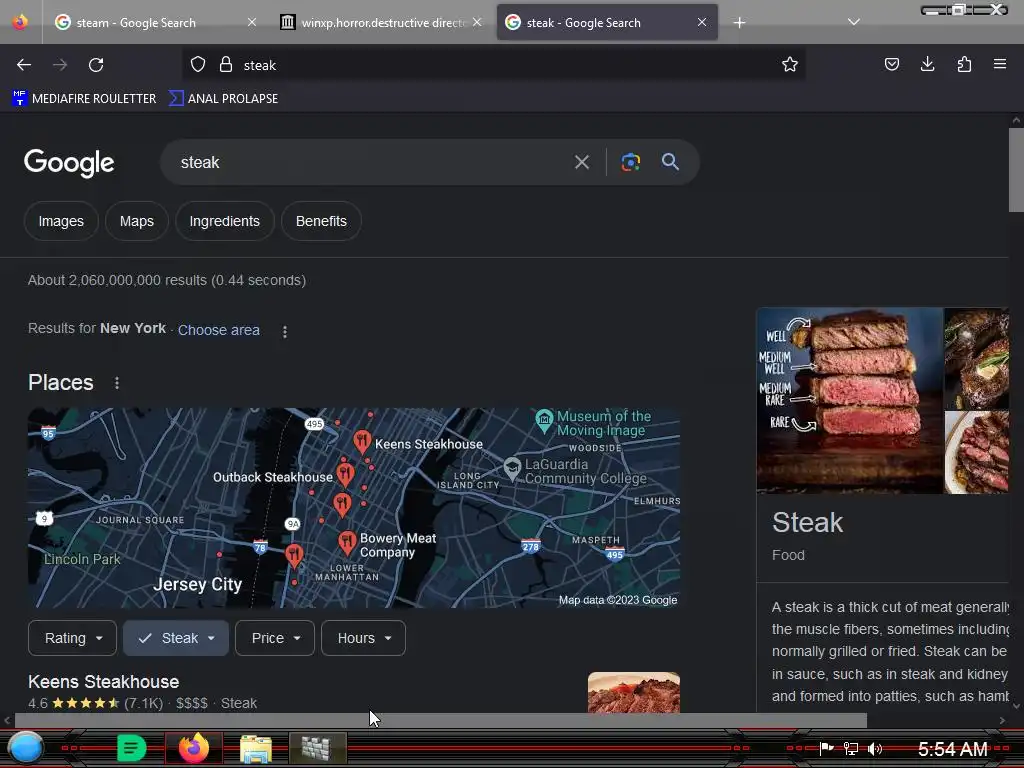The width and height of the screenshot is (1024, 768).
Task: Open Save to Pocket icon
Action: pos(891,64)
